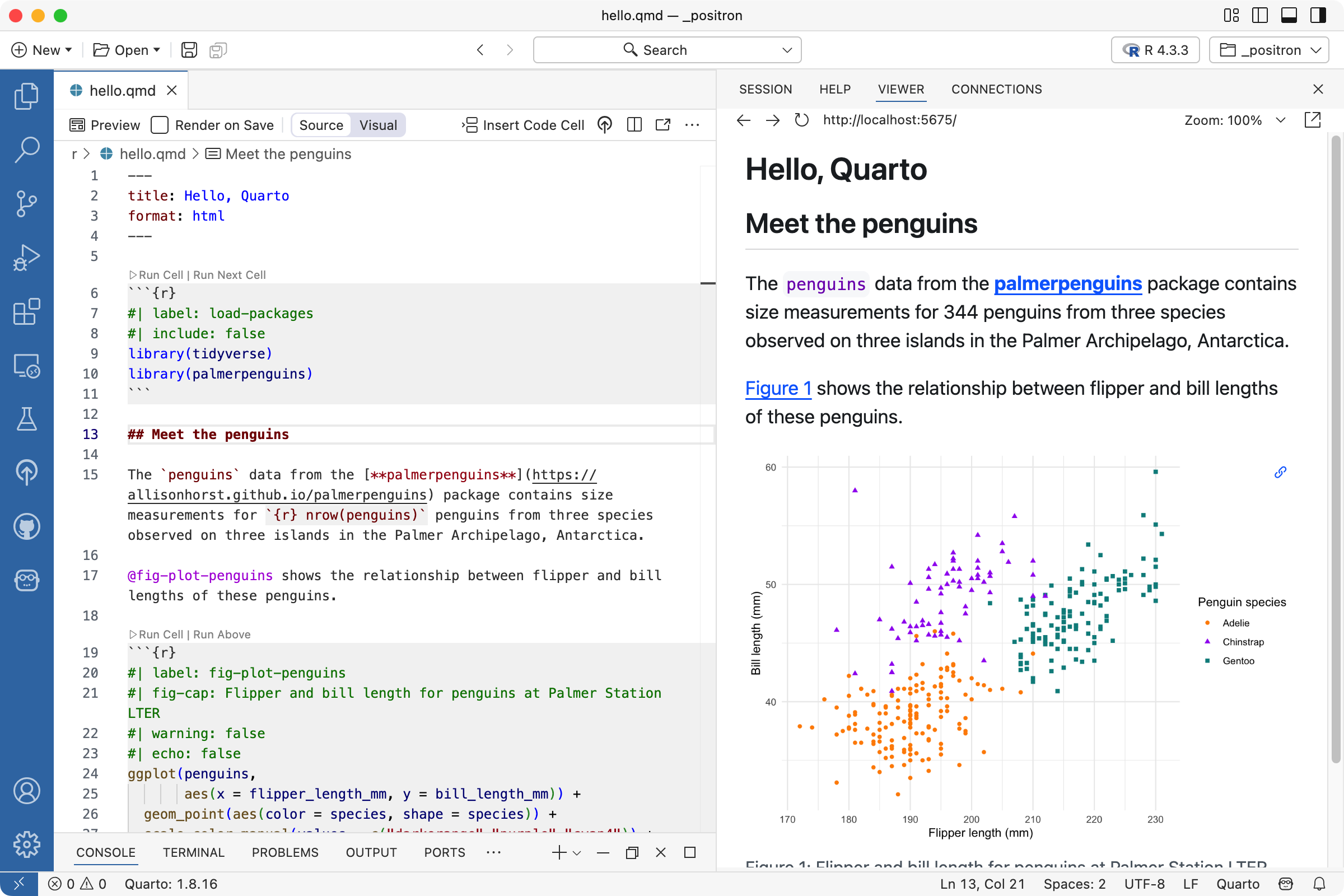
Task: Toggle the secondary sidebar in the title bar
Action: click(1318, 16)
